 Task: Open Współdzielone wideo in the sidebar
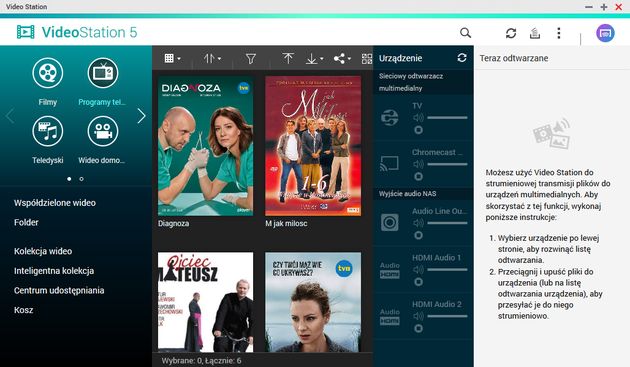(x=55, y=203)
